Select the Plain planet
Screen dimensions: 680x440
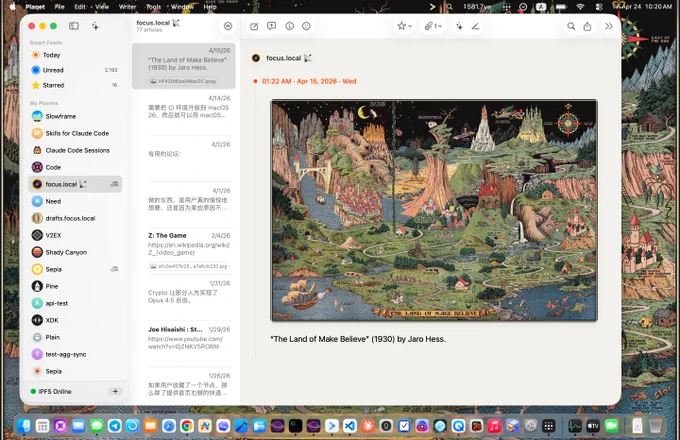(75, 337)
